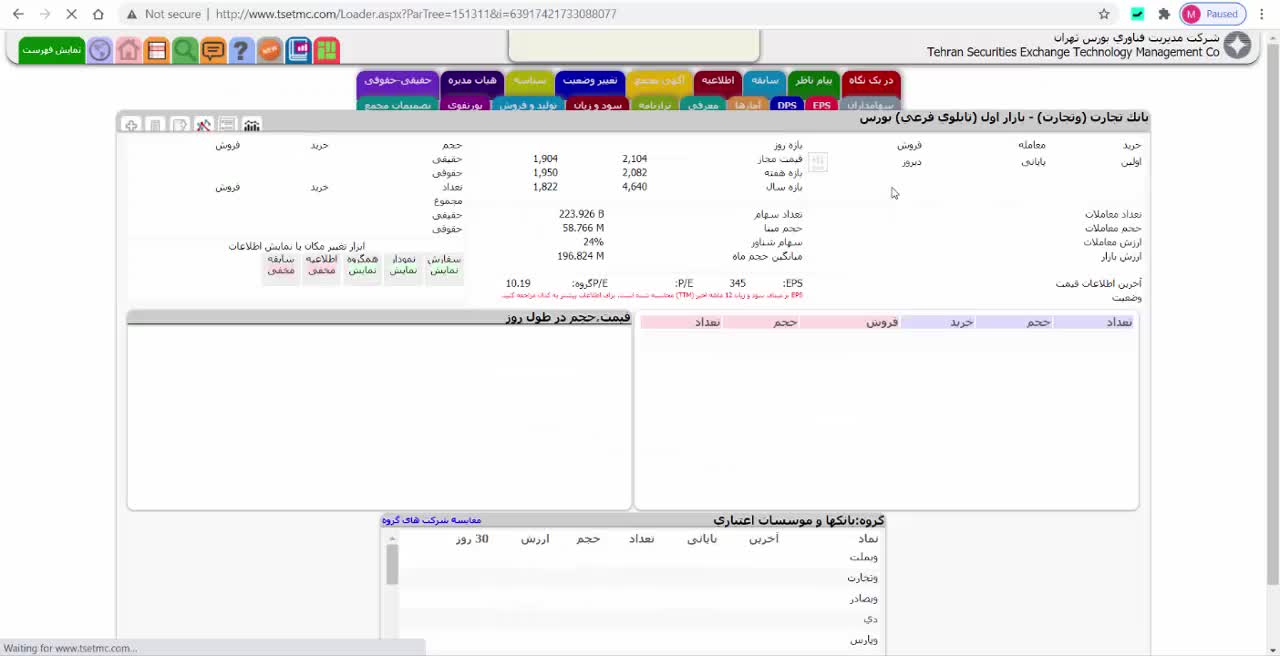Click the question mark help icon
The image size is (1280, 656).
point(241,50)
